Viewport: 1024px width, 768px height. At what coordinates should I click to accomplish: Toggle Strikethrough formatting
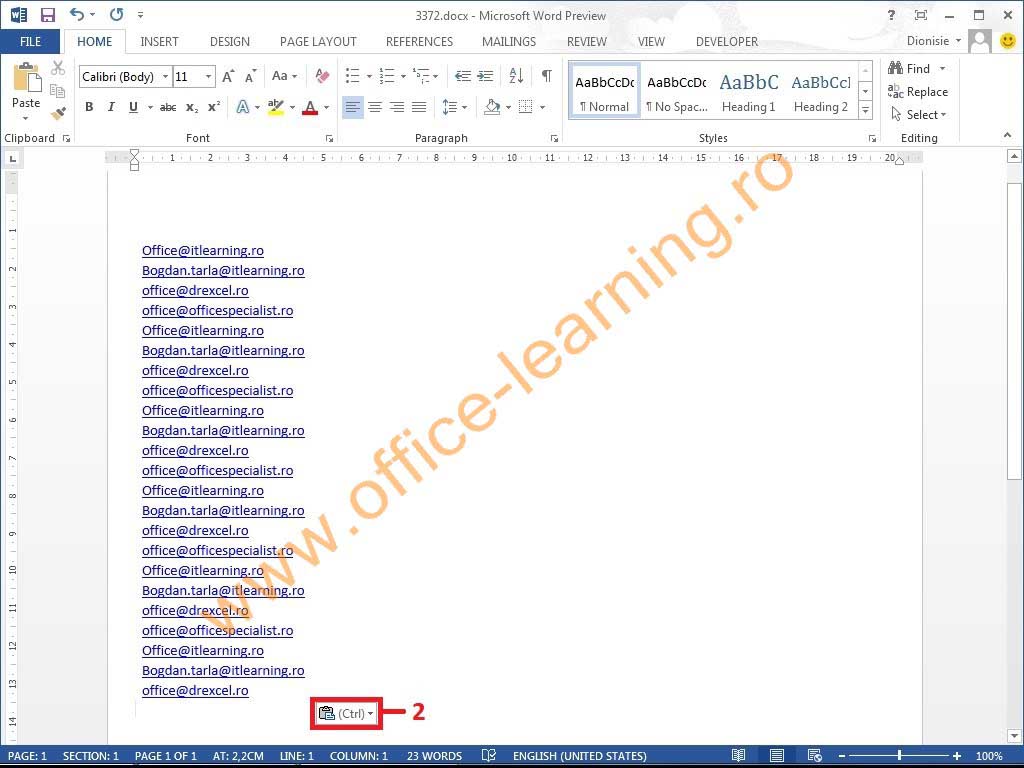click(168, 107)
